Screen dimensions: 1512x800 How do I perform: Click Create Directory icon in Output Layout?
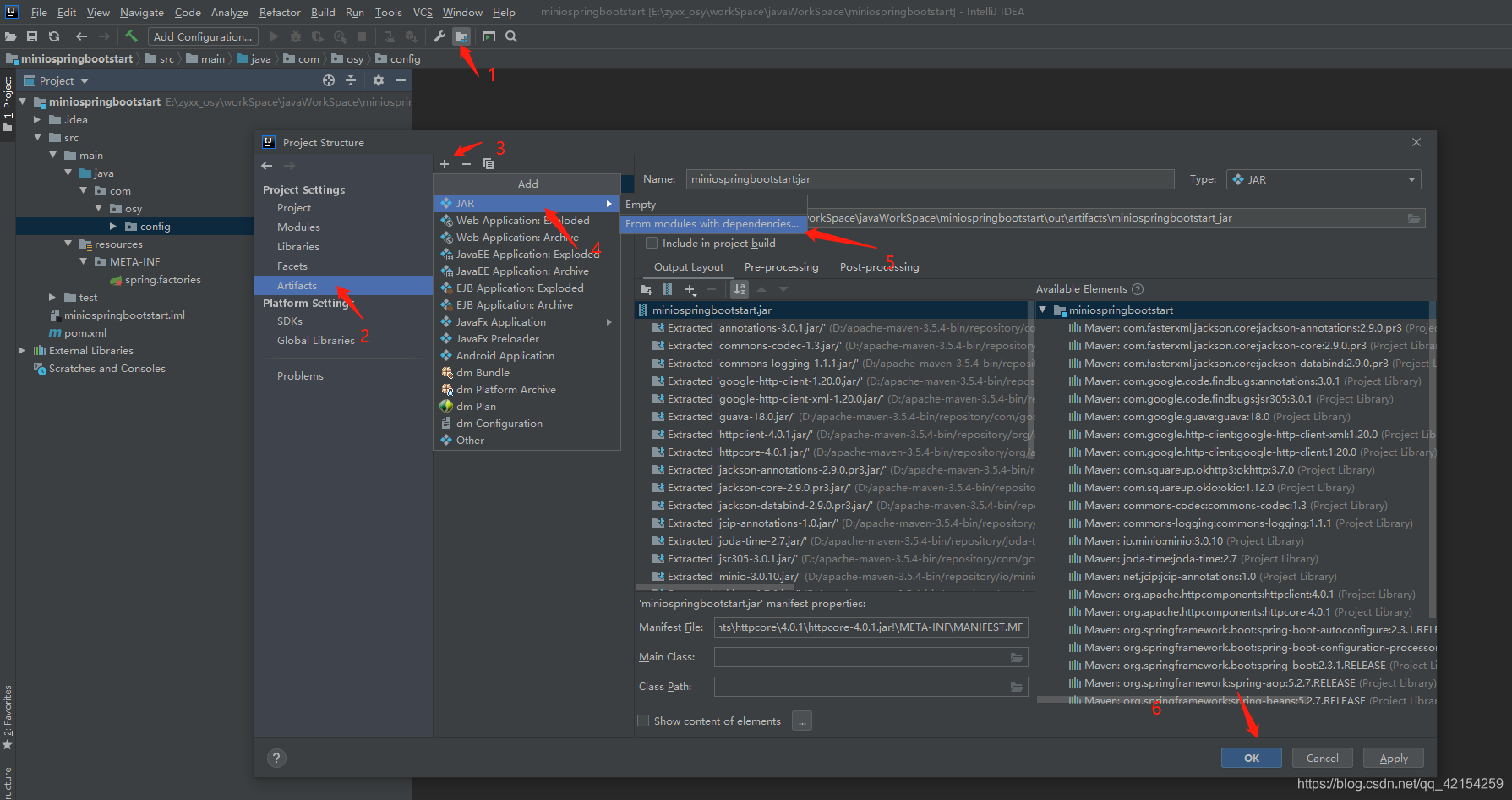(x=647, y=289)
